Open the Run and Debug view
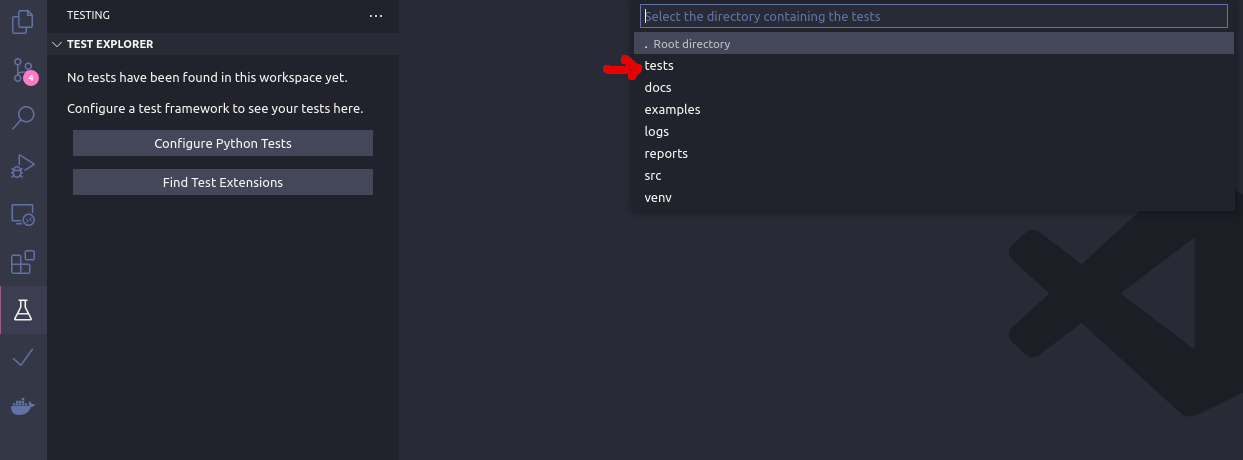1243x460 pixels. pos(23,166)
